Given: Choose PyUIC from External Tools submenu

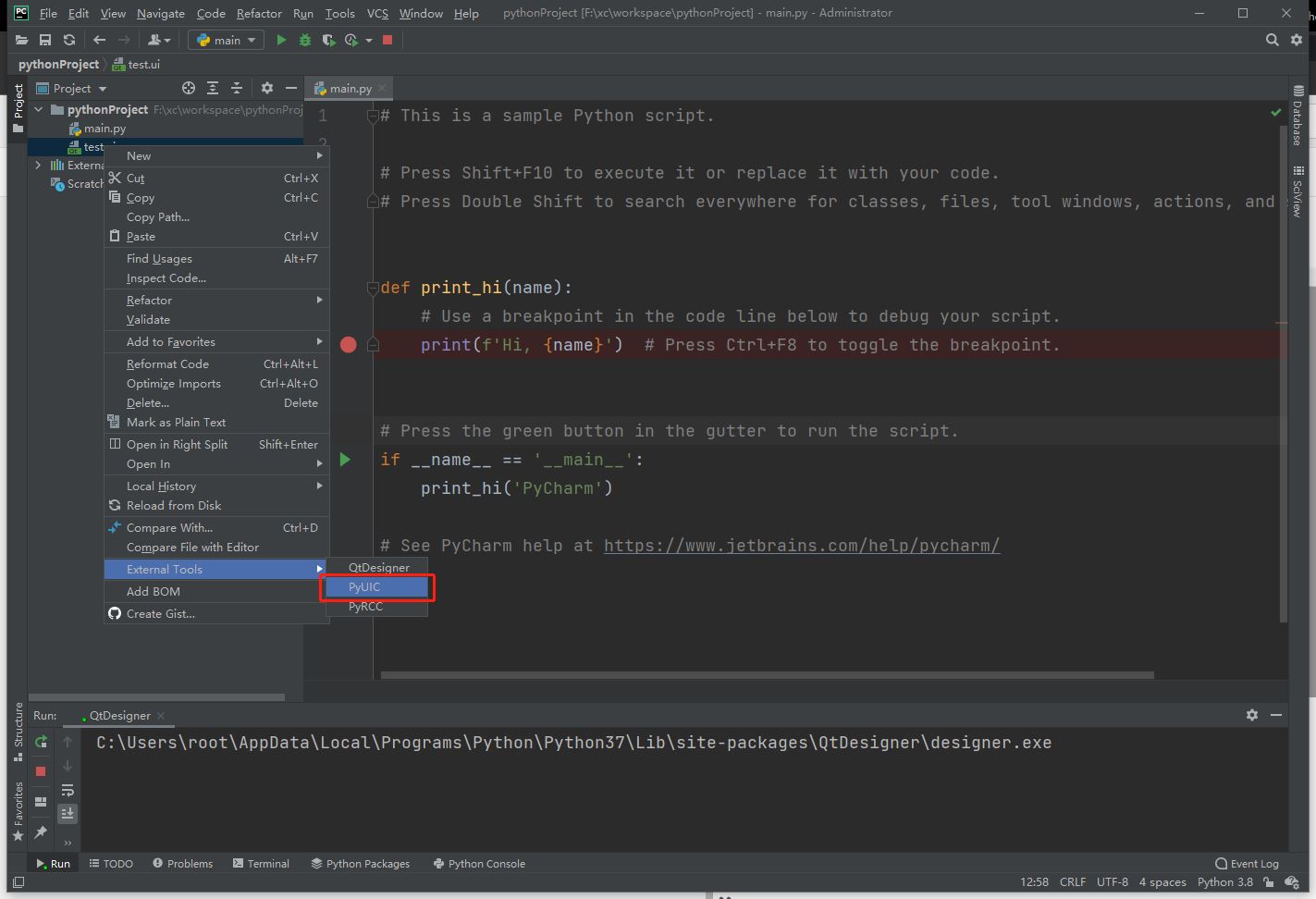Looking at the screenshot, I should point(377,586).
